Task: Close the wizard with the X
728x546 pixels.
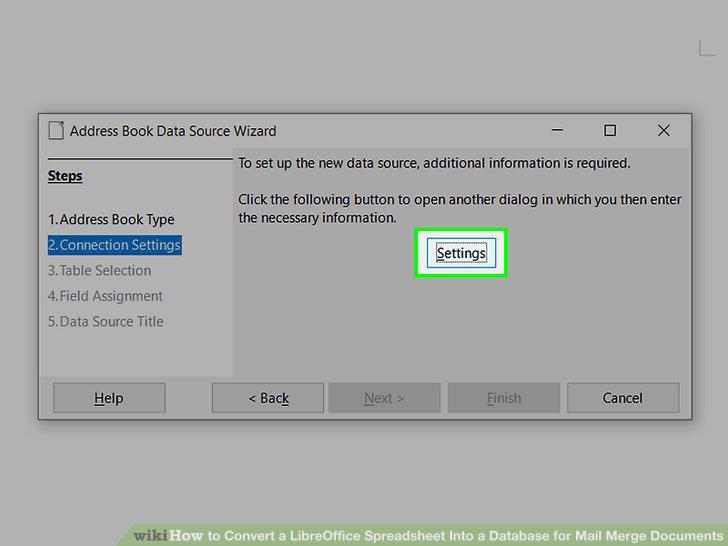Action: 664,130
